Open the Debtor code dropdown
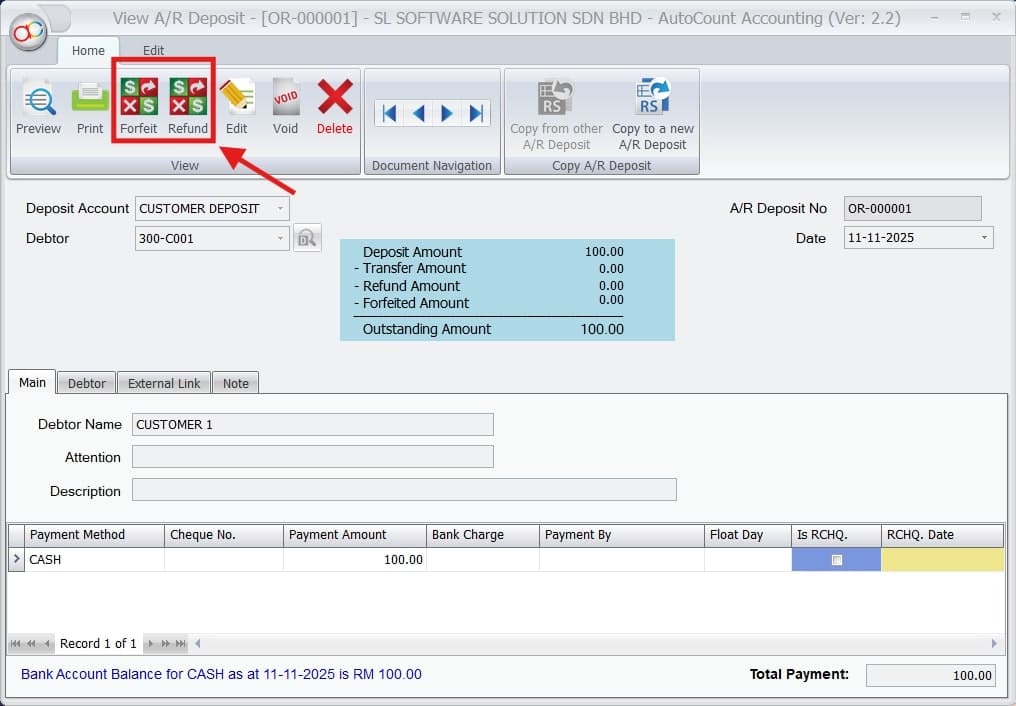The width and height of the screenshot is (1016, 706). [x=280, y=238]
